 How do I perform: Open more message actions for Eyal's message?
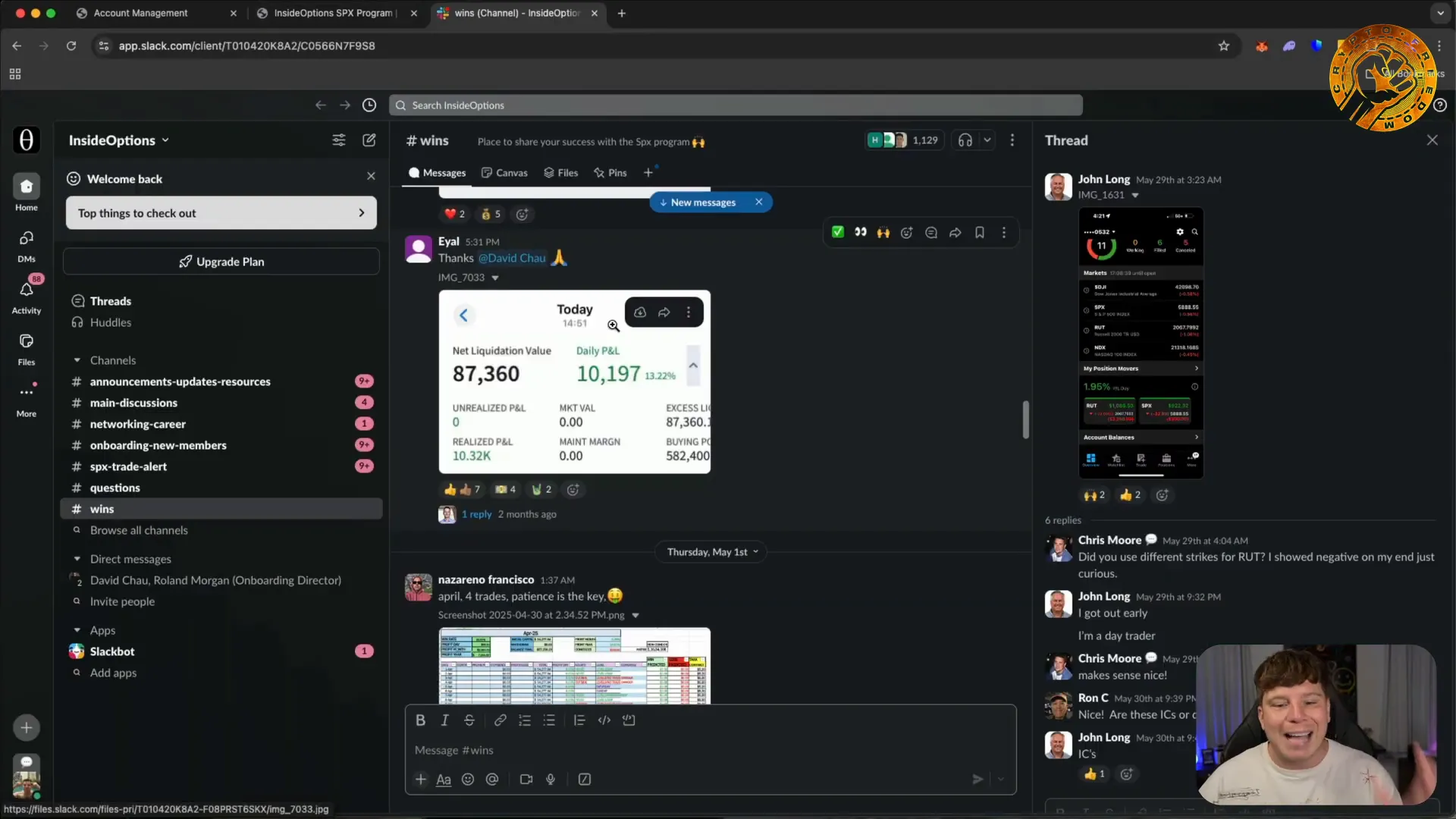[1004, 233]
